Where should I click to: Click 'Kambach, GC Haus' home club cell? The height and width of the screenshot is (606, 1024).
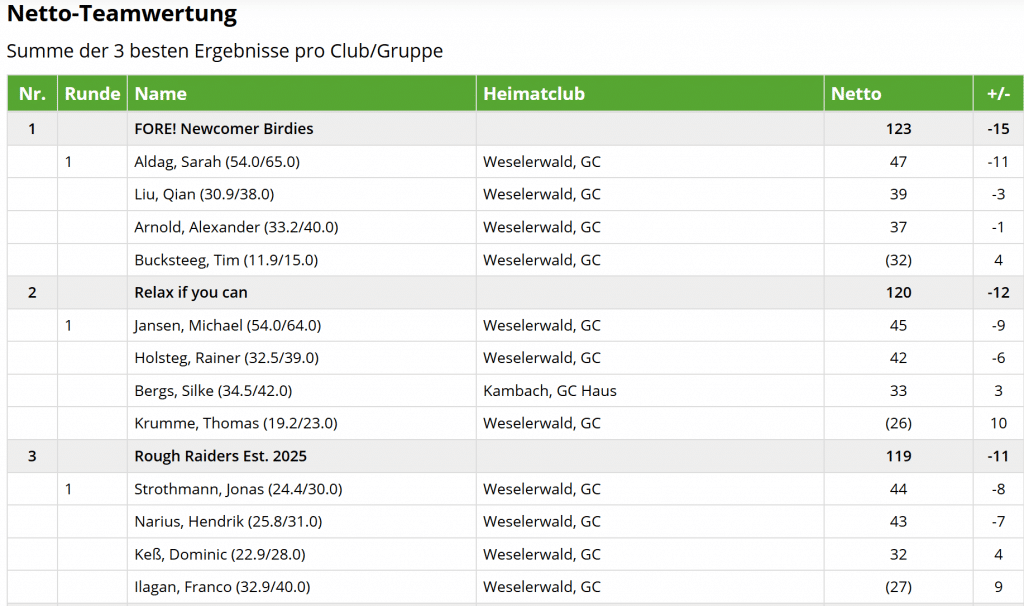tap(550, 391)
